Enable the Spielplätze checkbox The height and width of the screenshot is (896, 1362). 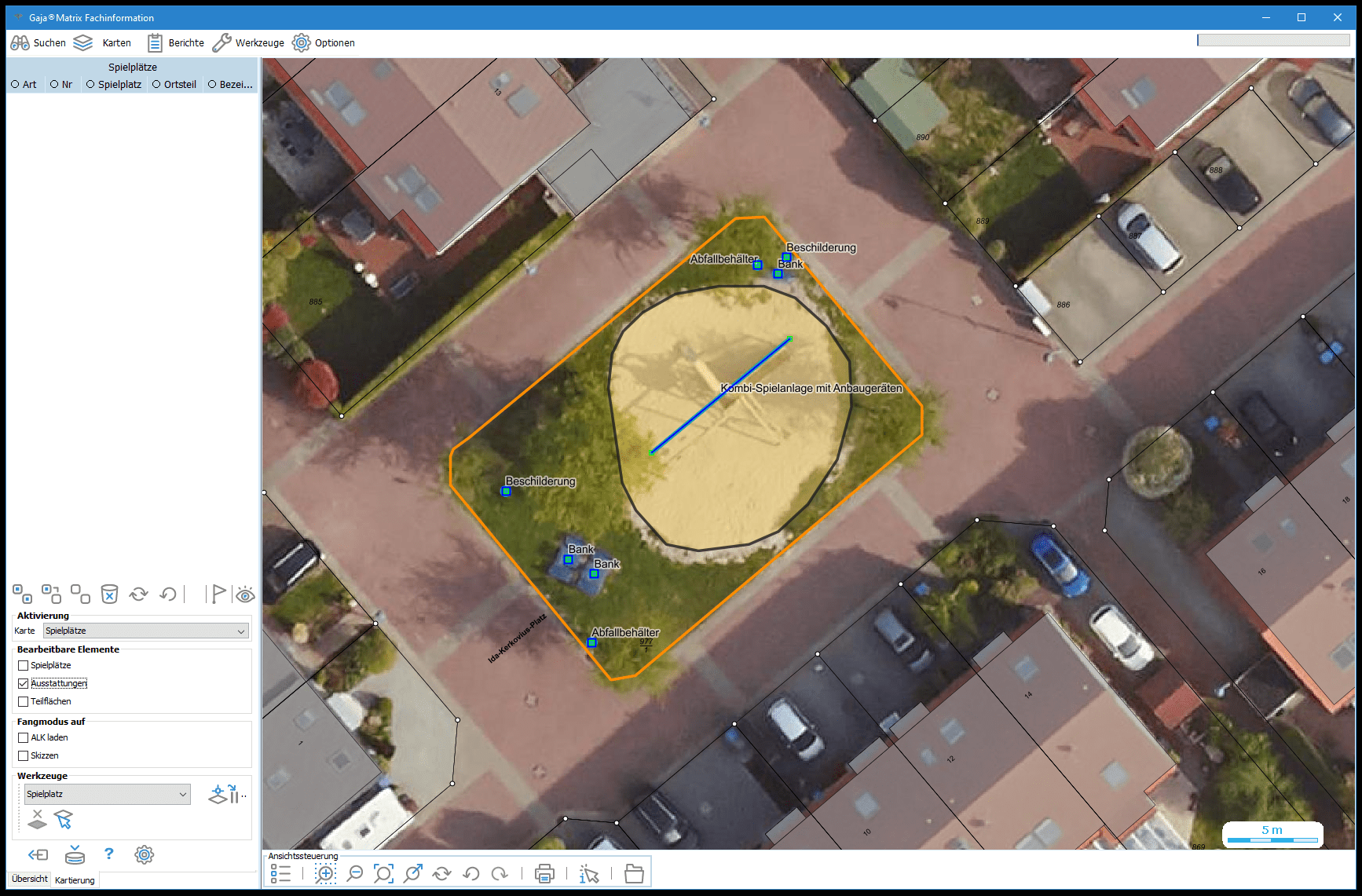pyautogui.click(x=24, y=665)
